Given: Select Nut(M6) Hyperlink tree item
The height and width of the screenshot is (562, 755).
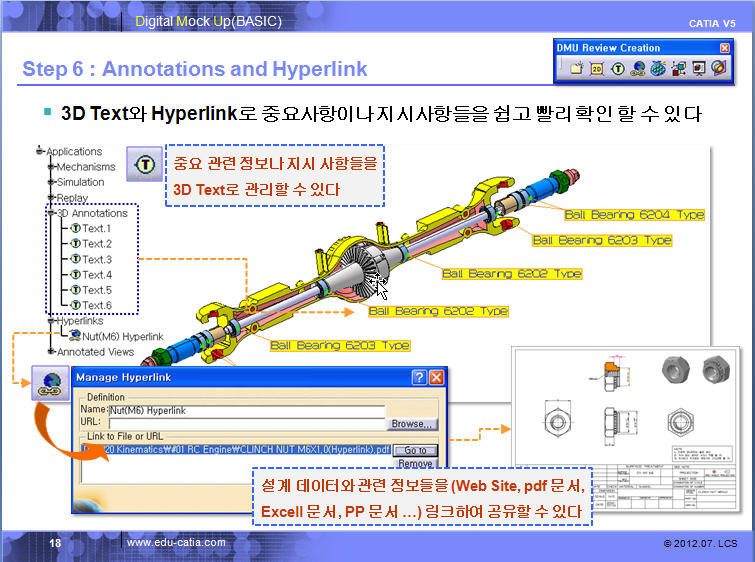Looking at the screenshot, I should tap(120, 337).
